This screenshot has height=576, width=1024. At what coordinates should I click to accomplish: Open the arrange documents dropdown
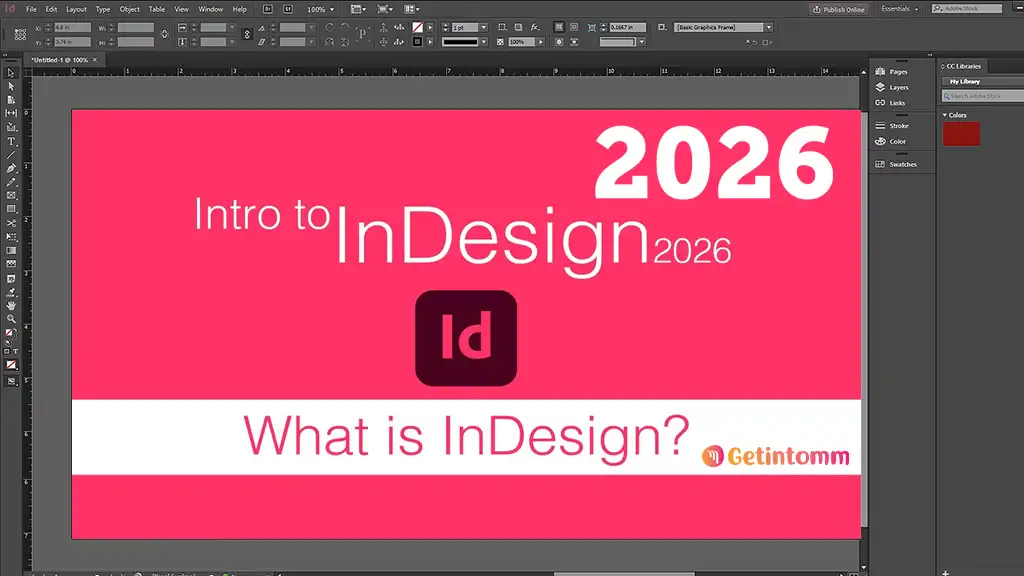click(411, 9)
